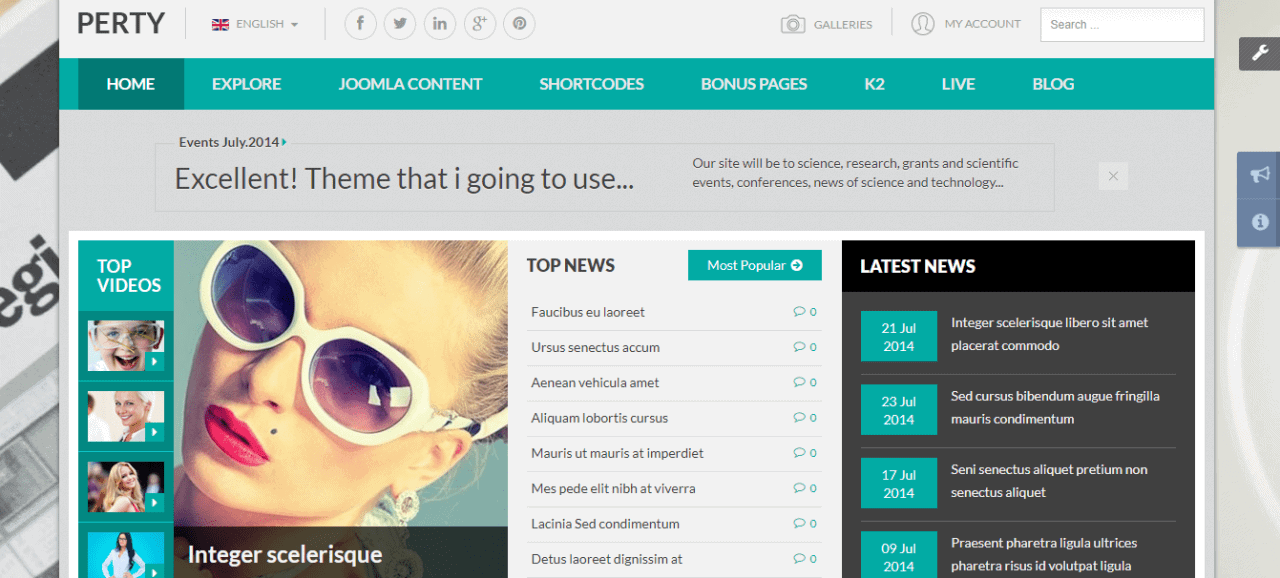
Task: Select the 09 Jul 2014 date badge
Action: coord(899,555)
